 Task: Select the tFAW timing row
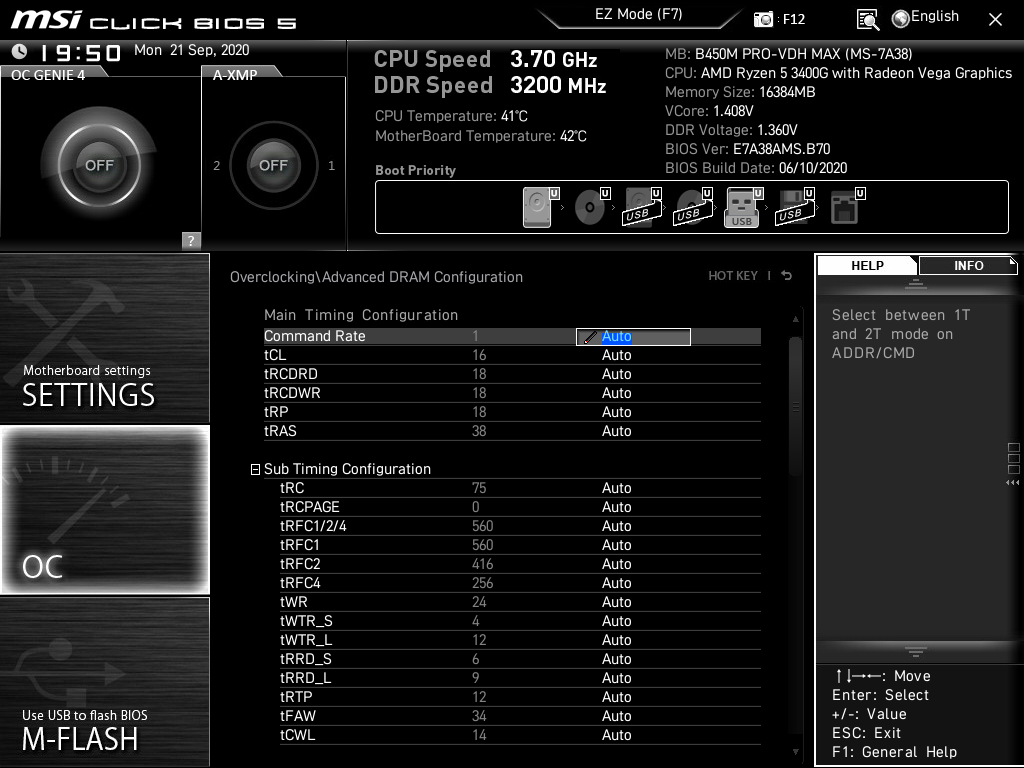(x=520, y=716)
